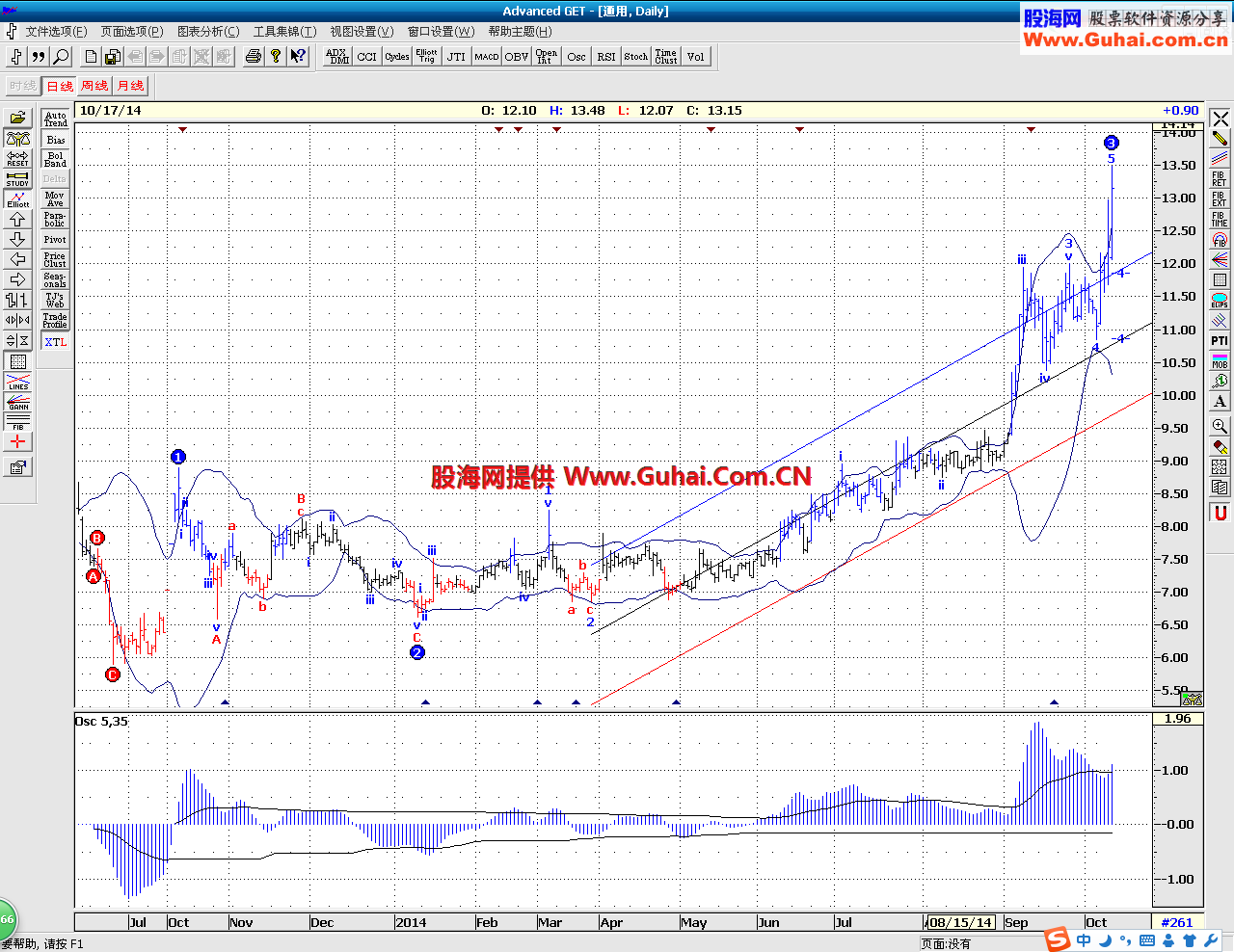The height and width of the screenshot is (952, 1234).
Task: Select the FIB TIME tool
Action: point(1220,220)
